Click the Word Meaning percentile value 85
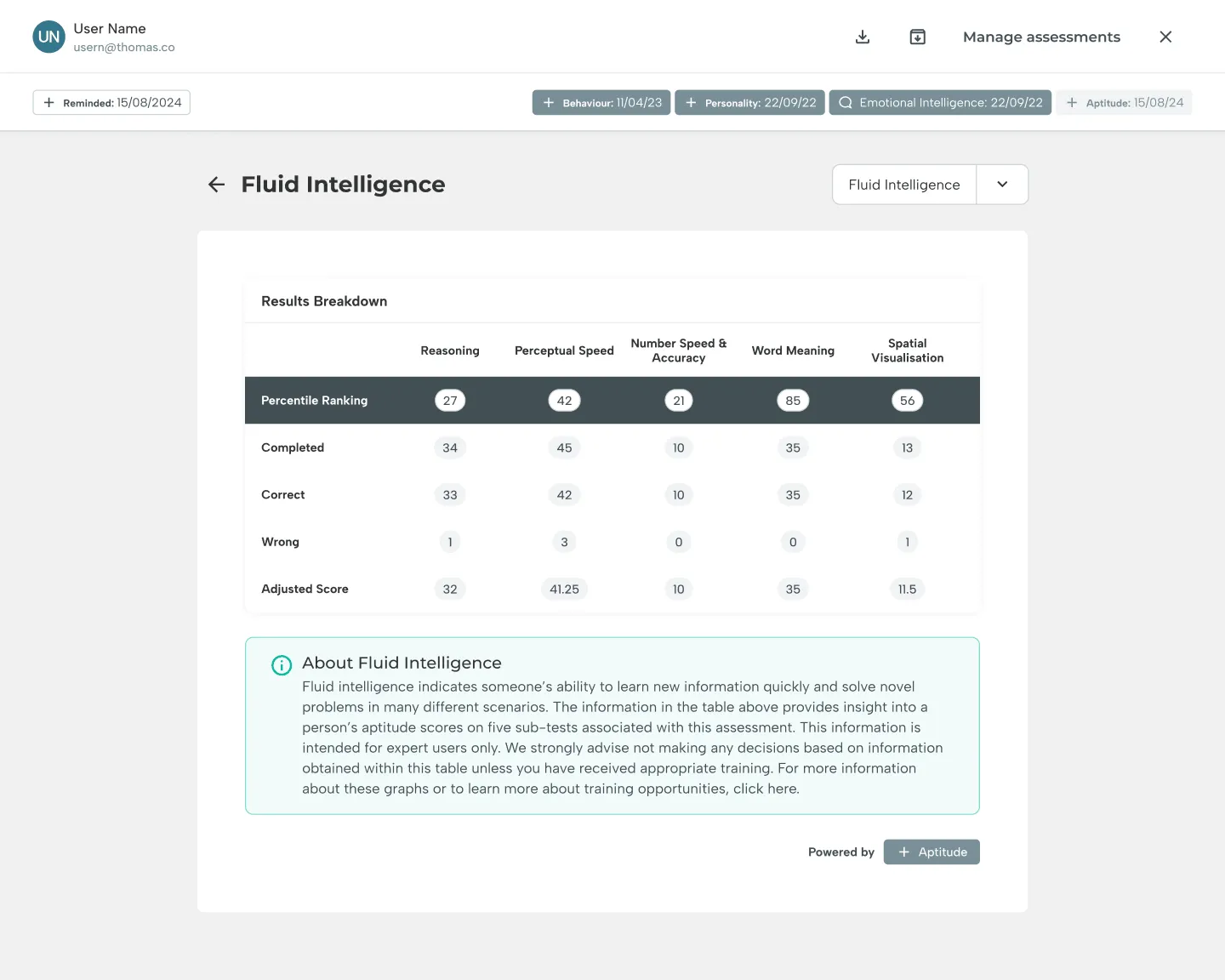Image resolution: width=1225 pixels, height=980 pixels. (793, 401)
